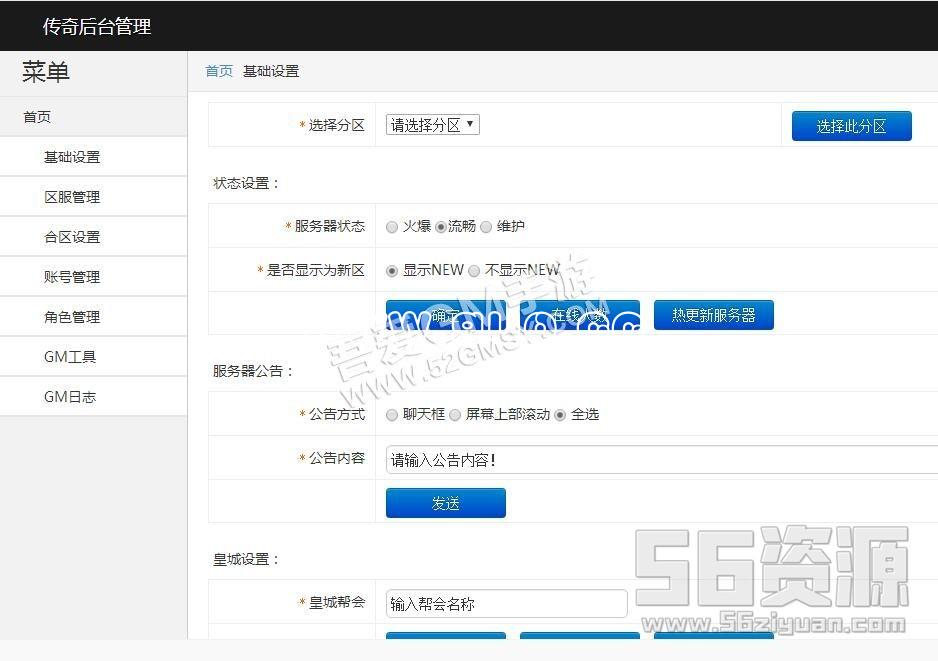938x661 pixels.
Task: View GM日志 from the sidebar
Action: (x=70, y=397)
